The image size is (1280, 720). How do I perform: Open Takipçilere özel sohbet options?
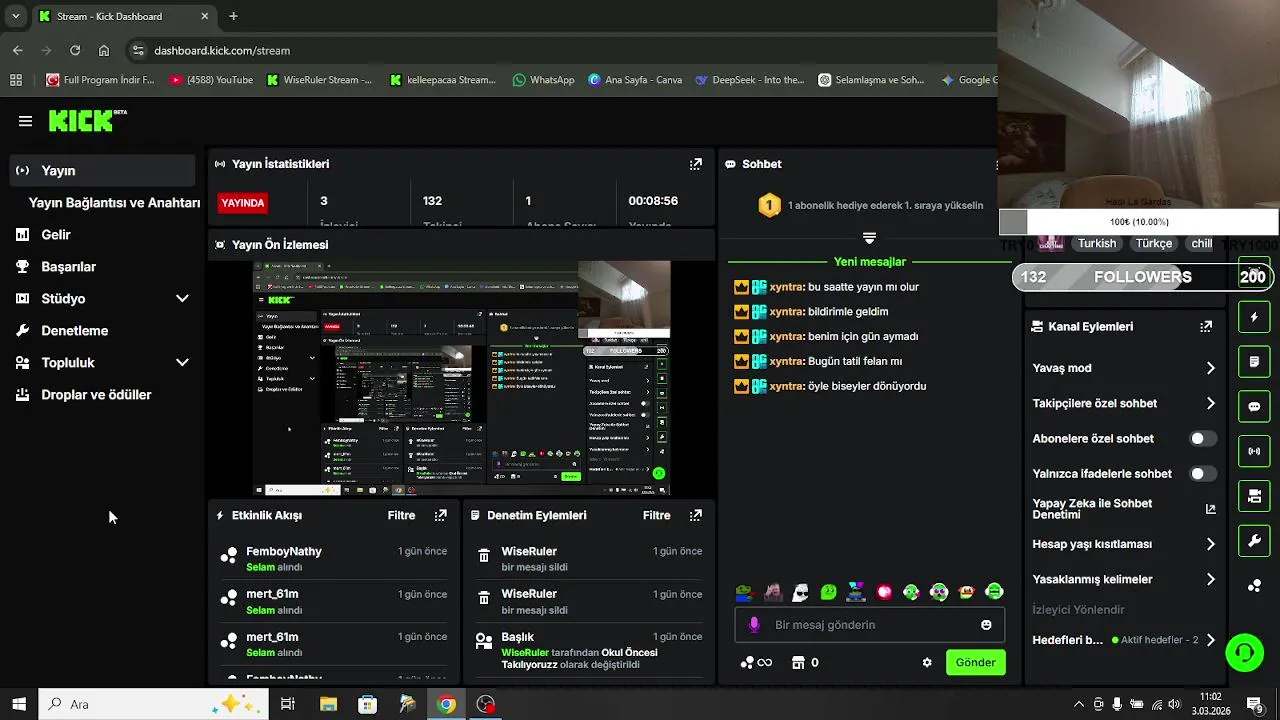click(x=1124, y=404)
